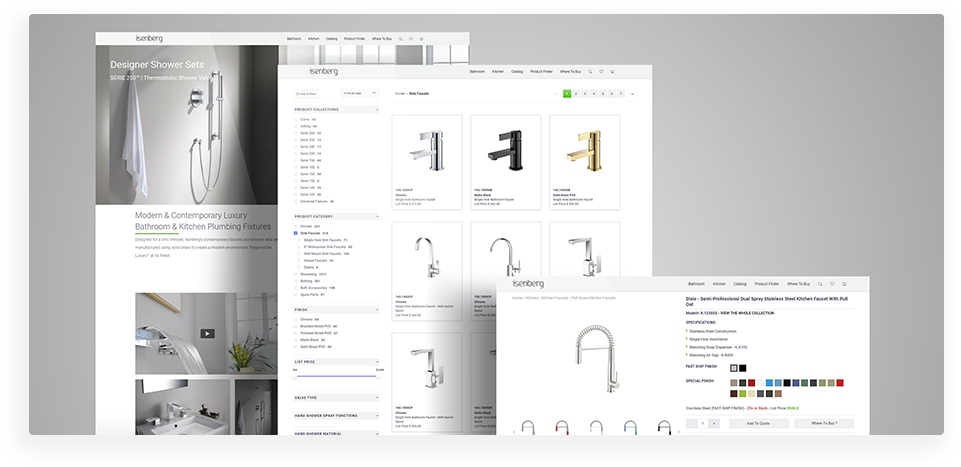This screenshot has height=467, width=961.
Task: Check the Curve collection filter
Action: (x=296, y=120)
